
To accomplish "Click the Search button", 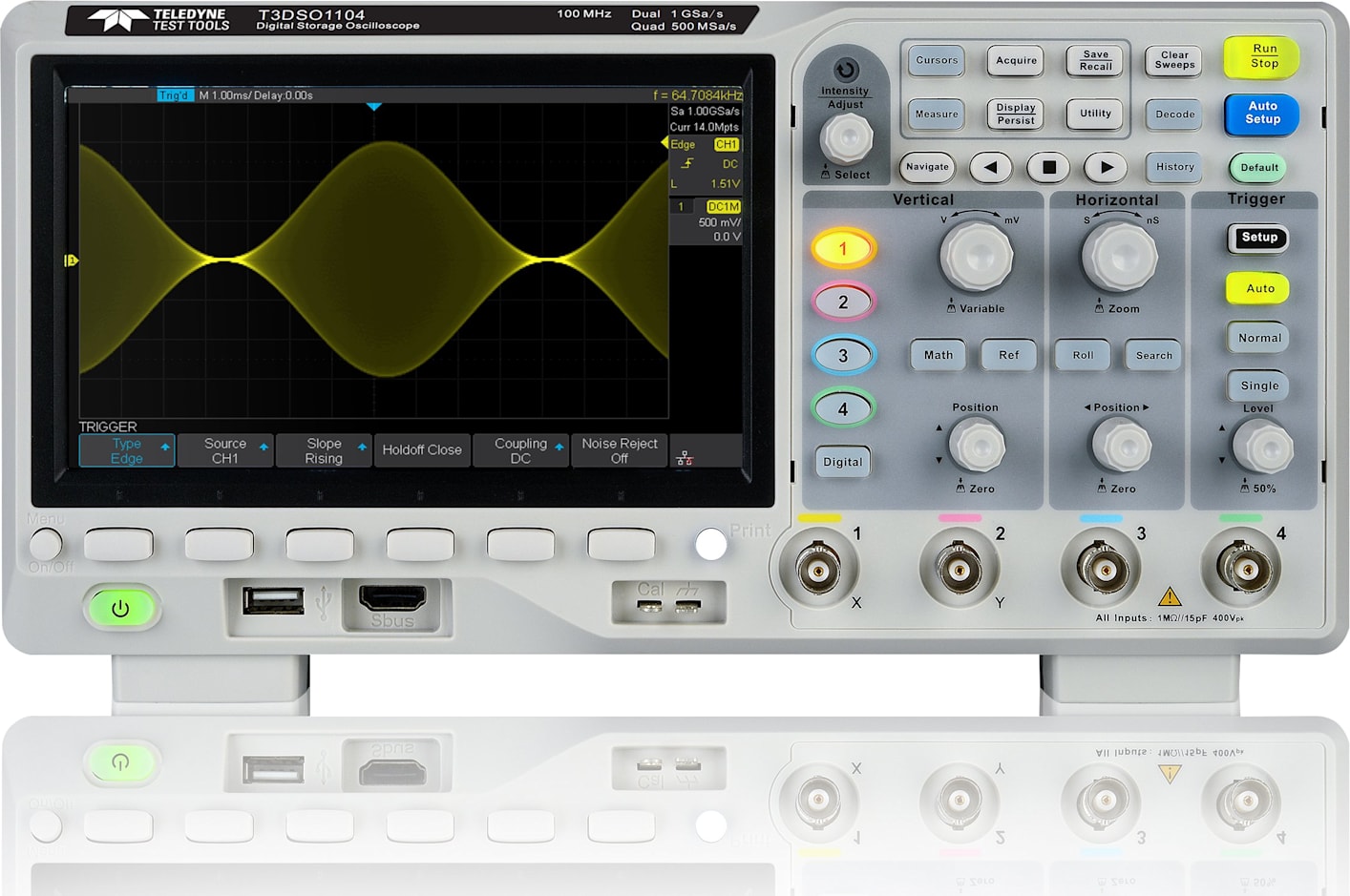I will [x=1153, y=355].
